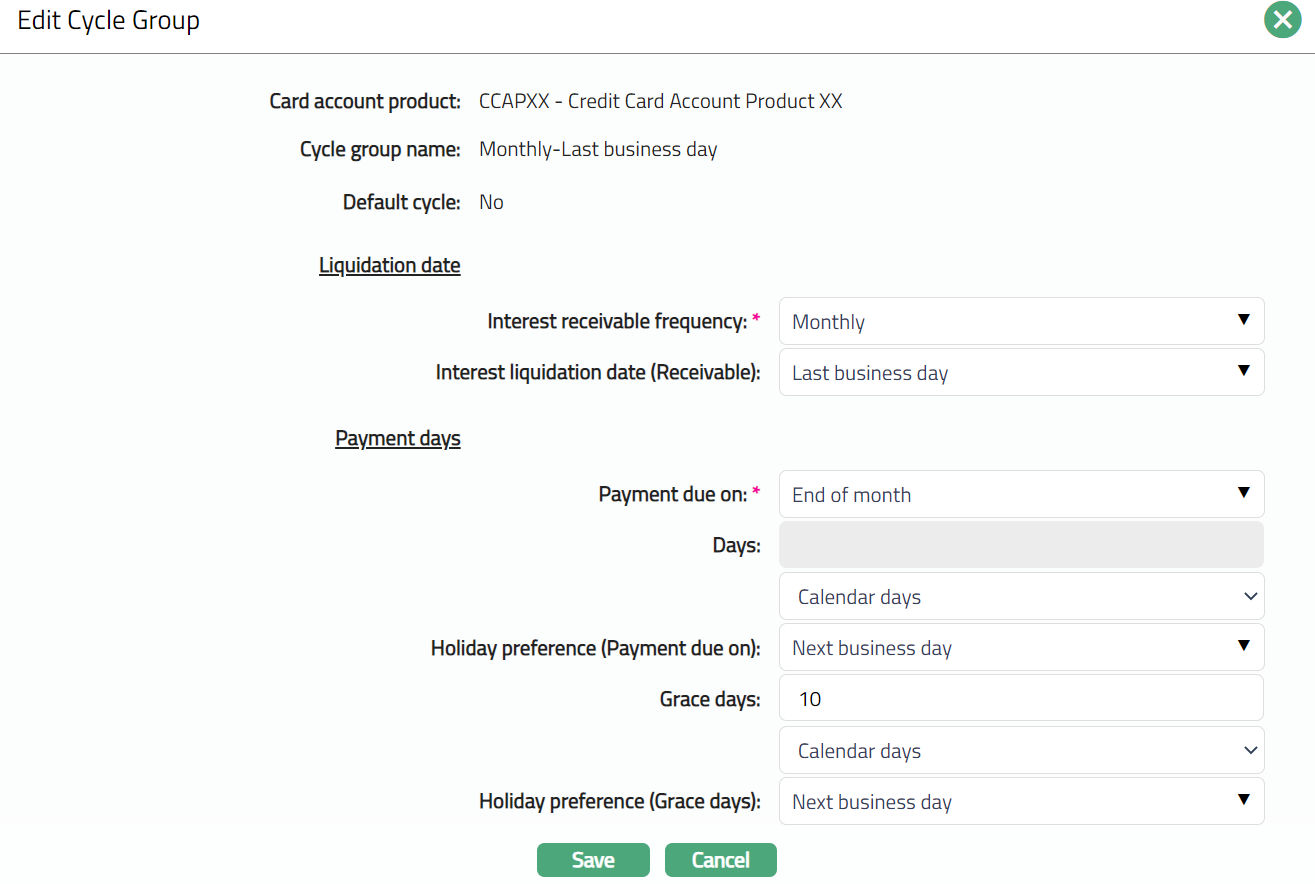Click the Default cycle value No
The width and height of the screenshot is (1315, 884).
tap(491, 202)
